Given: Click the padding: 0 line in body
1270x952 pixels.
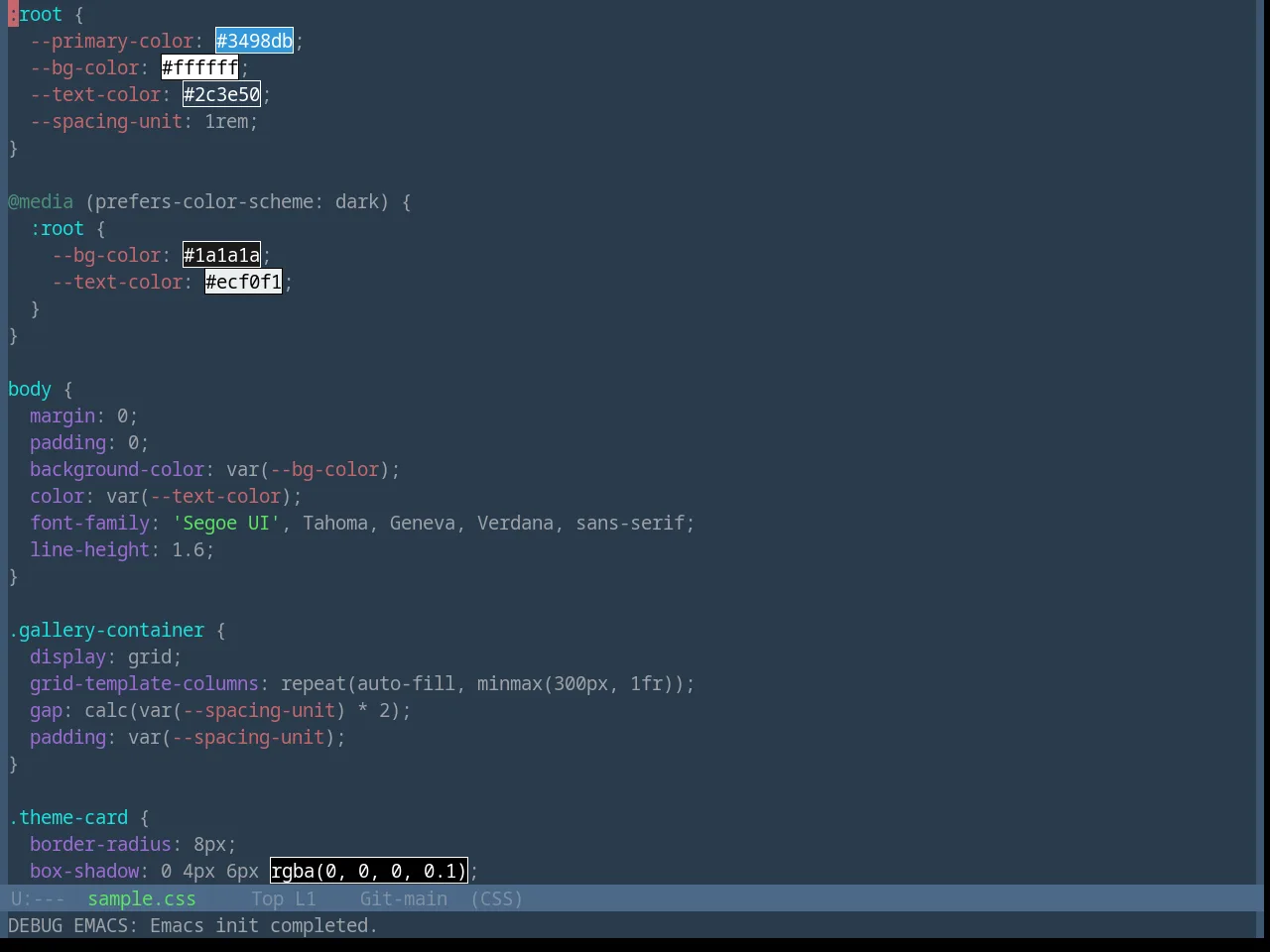Looking at the screenshot, I should coord(90,442).
